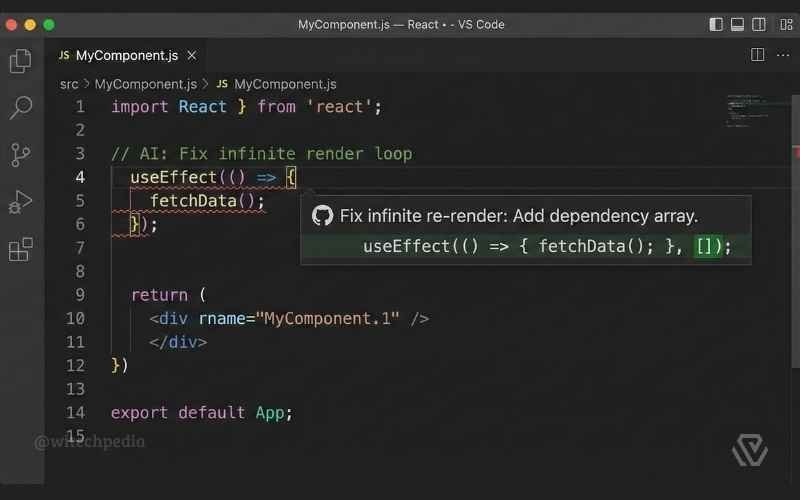
Task: Expand the src breadcrumb segment
Action: [69, 84]
